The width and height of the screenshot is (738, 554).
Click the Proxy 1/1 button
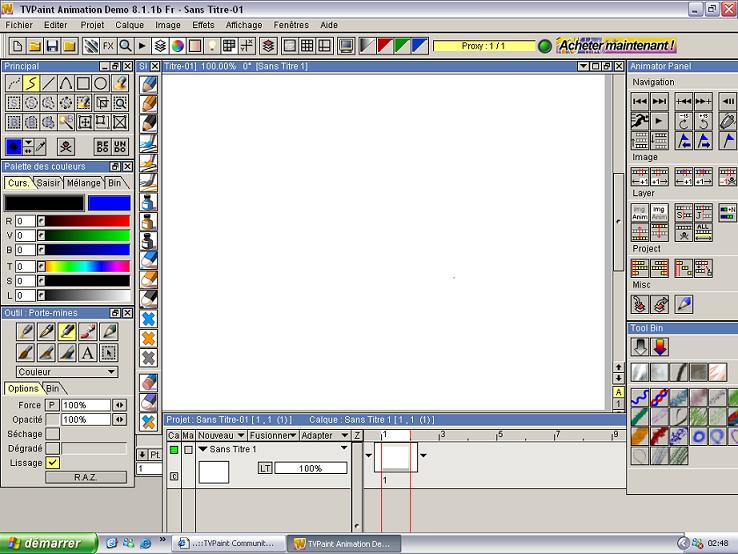coord(483,46)
